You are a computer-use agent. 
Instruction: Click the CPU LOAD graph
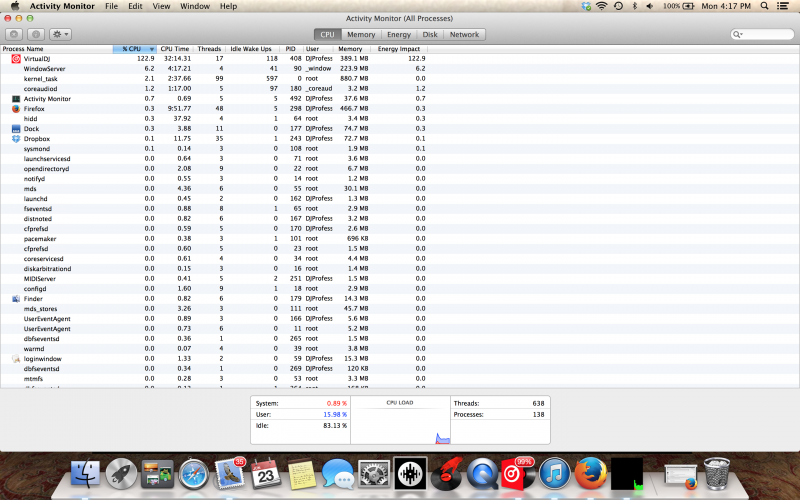point(400,420)
